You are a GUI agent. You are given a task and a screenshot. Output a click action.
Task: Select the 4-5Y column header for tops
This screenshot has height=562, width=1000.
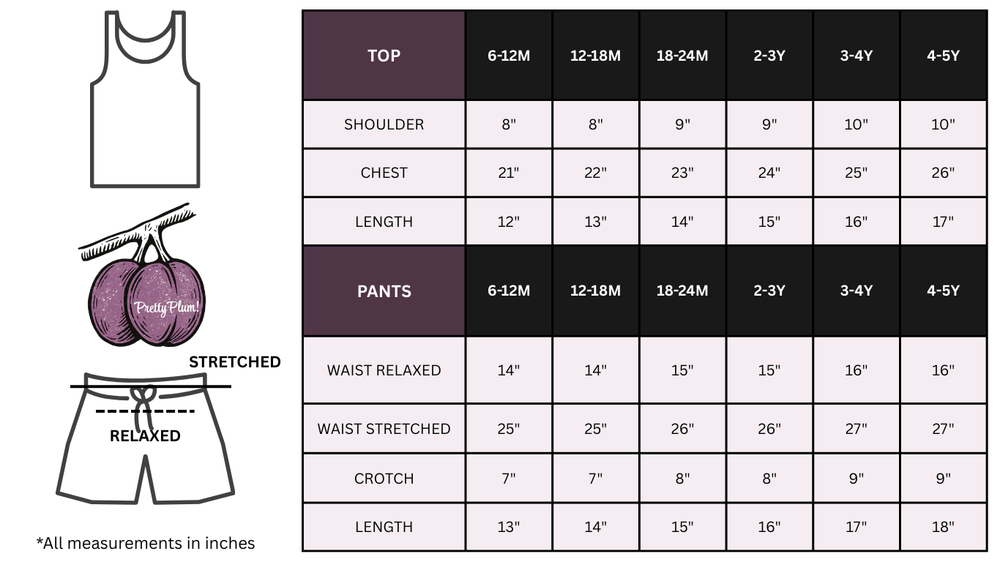943,56
